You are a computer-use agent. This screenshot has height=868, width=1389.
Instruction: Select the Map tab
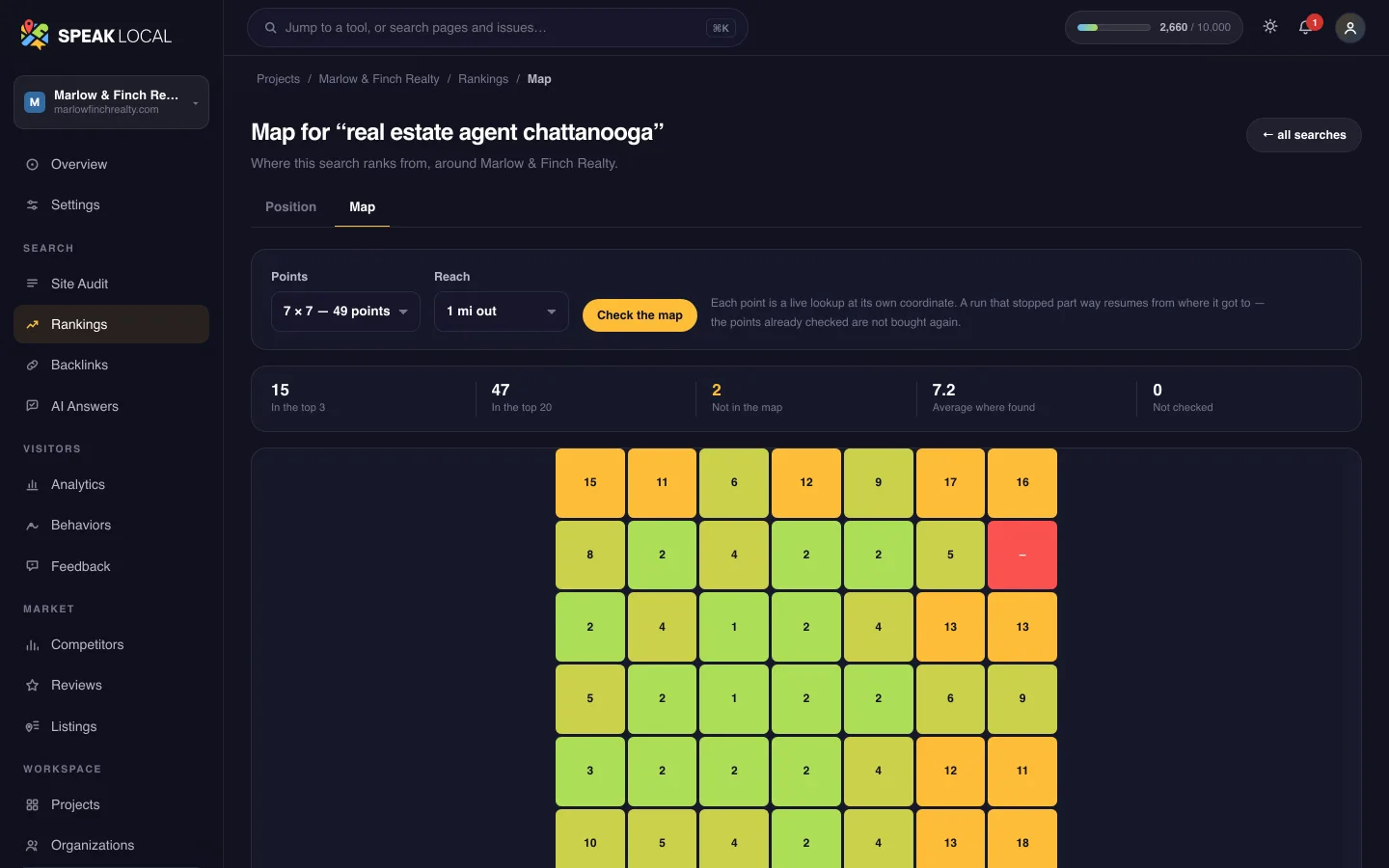click(x=363, y=207)
